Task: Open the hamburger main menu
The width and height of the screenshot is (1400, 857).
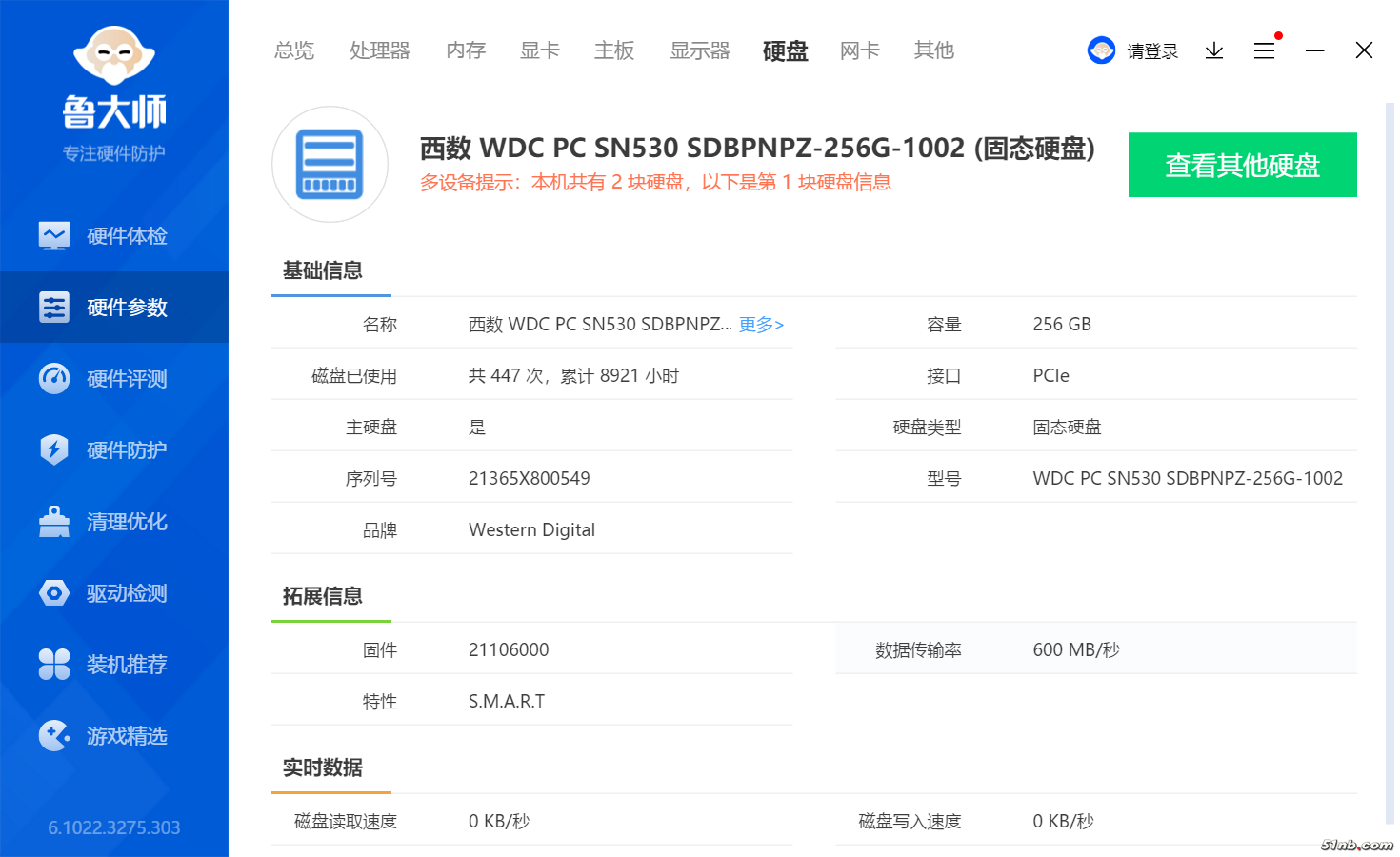Action: [x=1264, y=50]
